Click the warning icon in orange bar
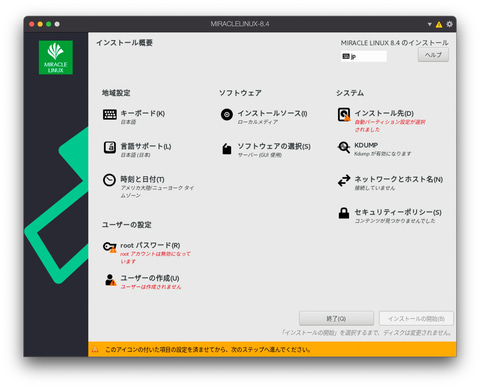480x388 pixels. point(95,349)
